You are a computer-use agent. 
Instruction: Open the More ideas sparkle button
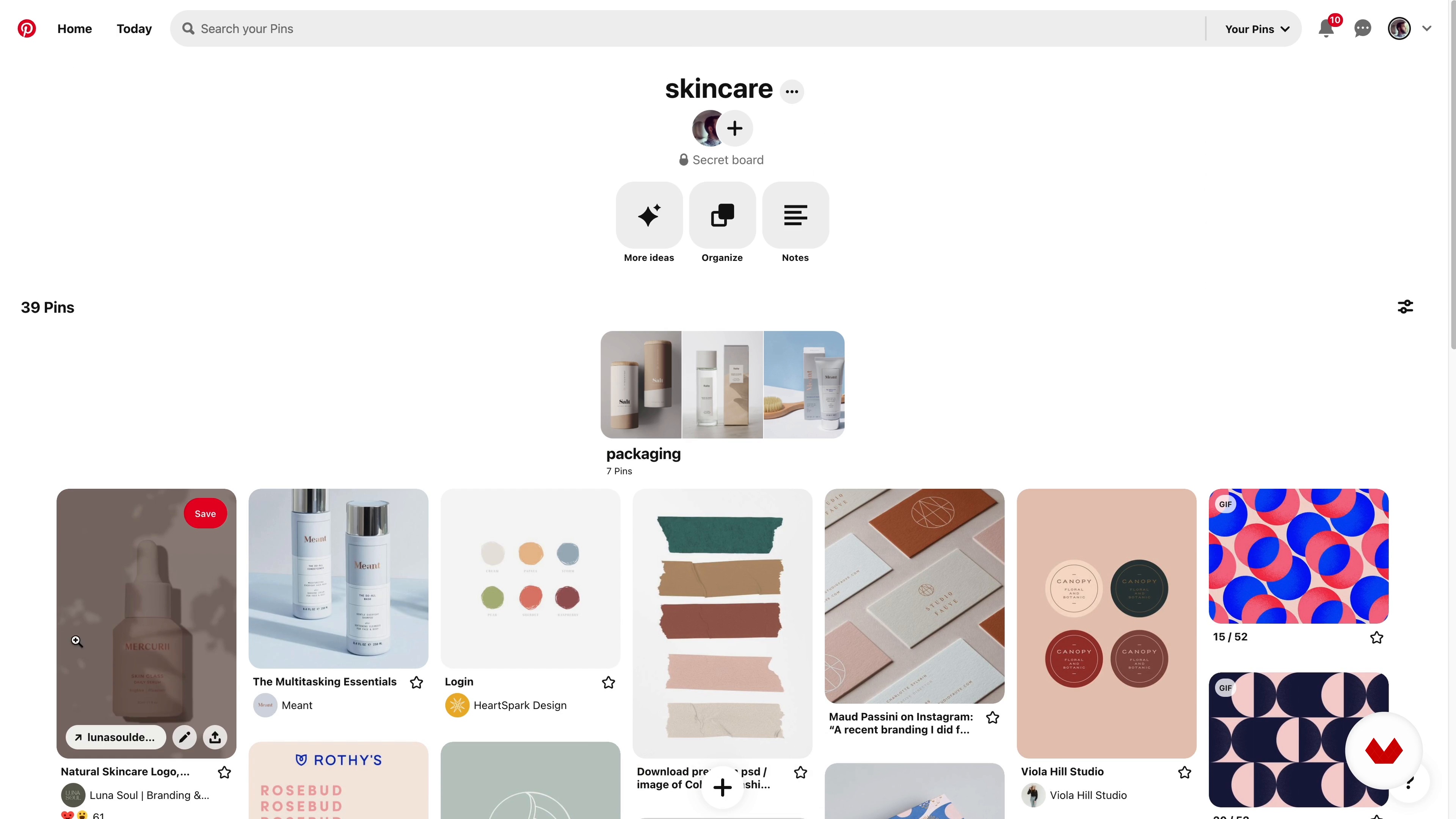click(x=649, y=215)
